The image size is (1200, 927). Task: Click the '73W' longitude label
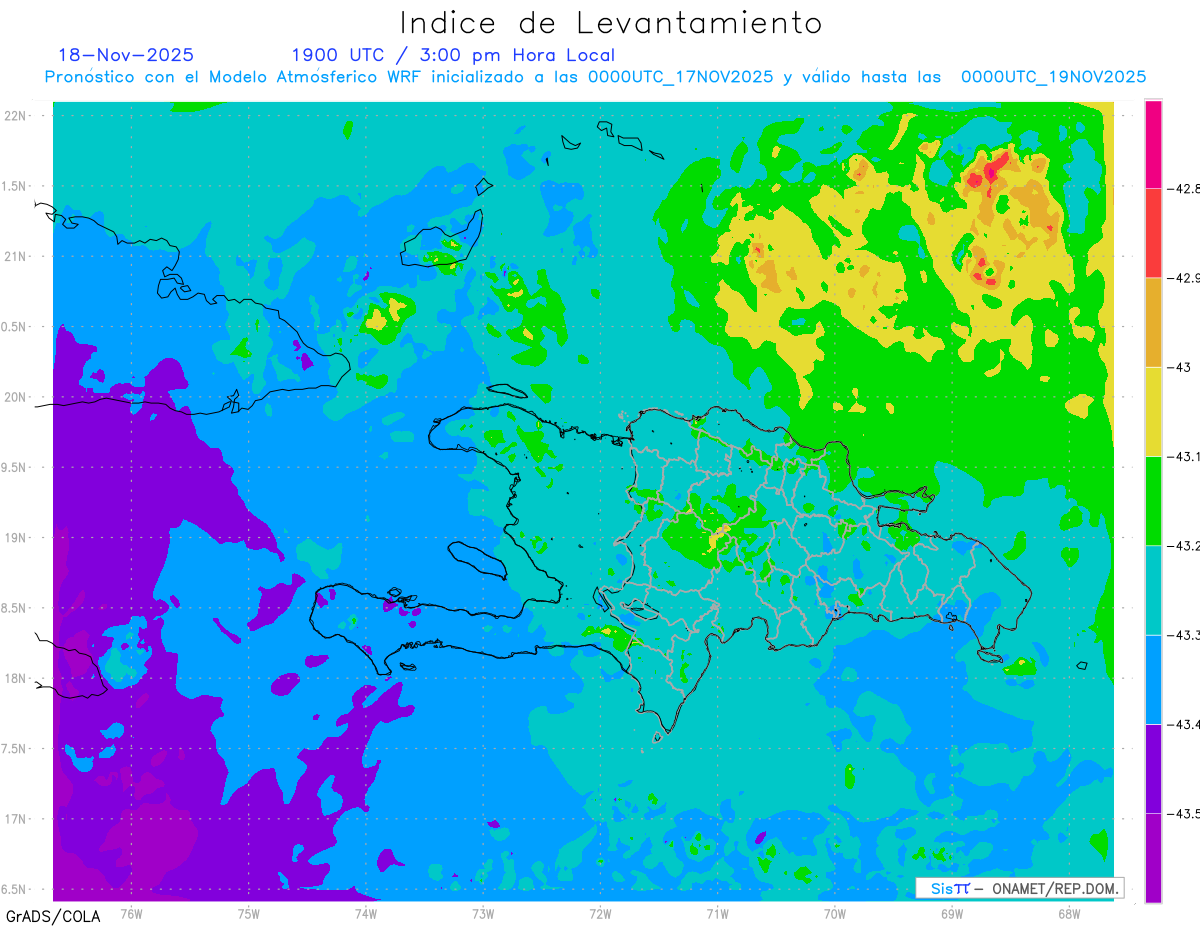[x=483, y=912]
